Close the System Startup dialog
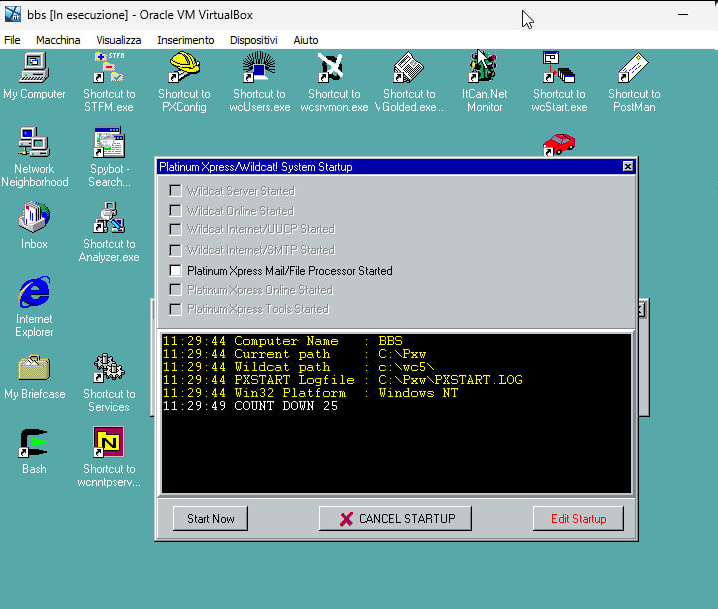The width and height of the screenshot is (718, 609). click(627, 167)
